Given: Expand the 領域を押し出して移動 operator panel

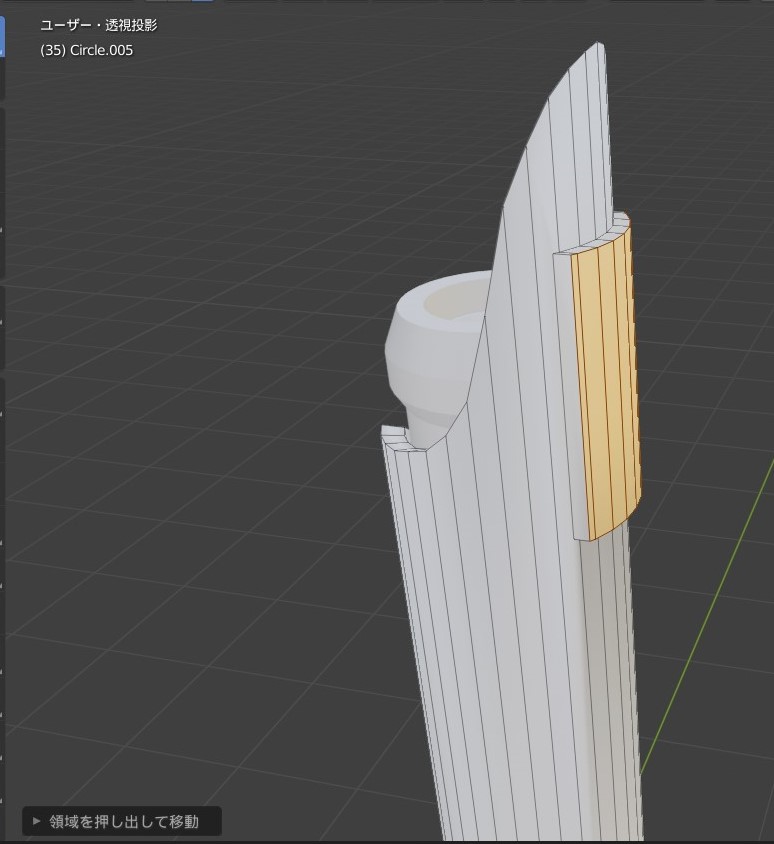Looking at the screenshot, I should point(122,821).
